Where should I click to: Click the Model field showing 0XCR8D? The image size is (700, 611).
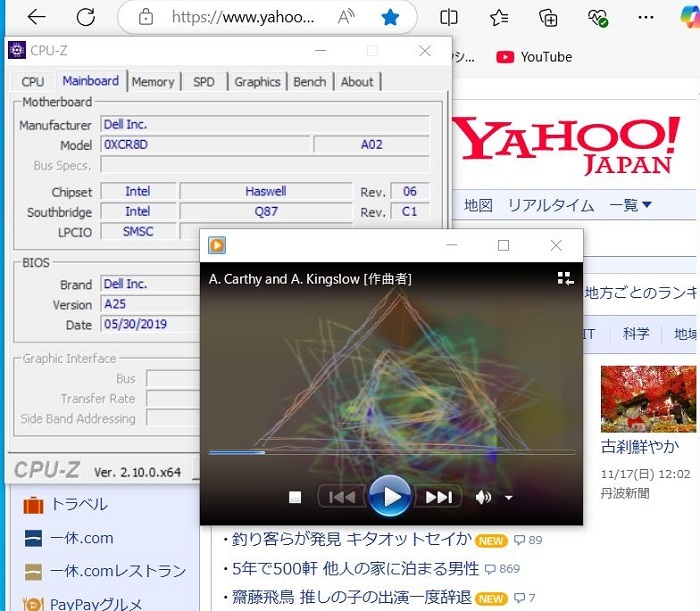[x=205, y=145]
